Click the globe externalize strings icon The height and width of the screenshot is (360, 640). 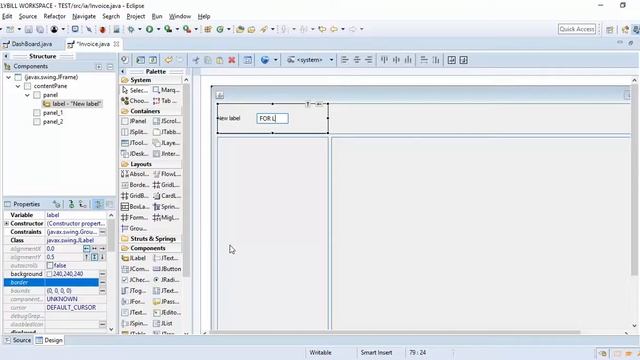265,60
